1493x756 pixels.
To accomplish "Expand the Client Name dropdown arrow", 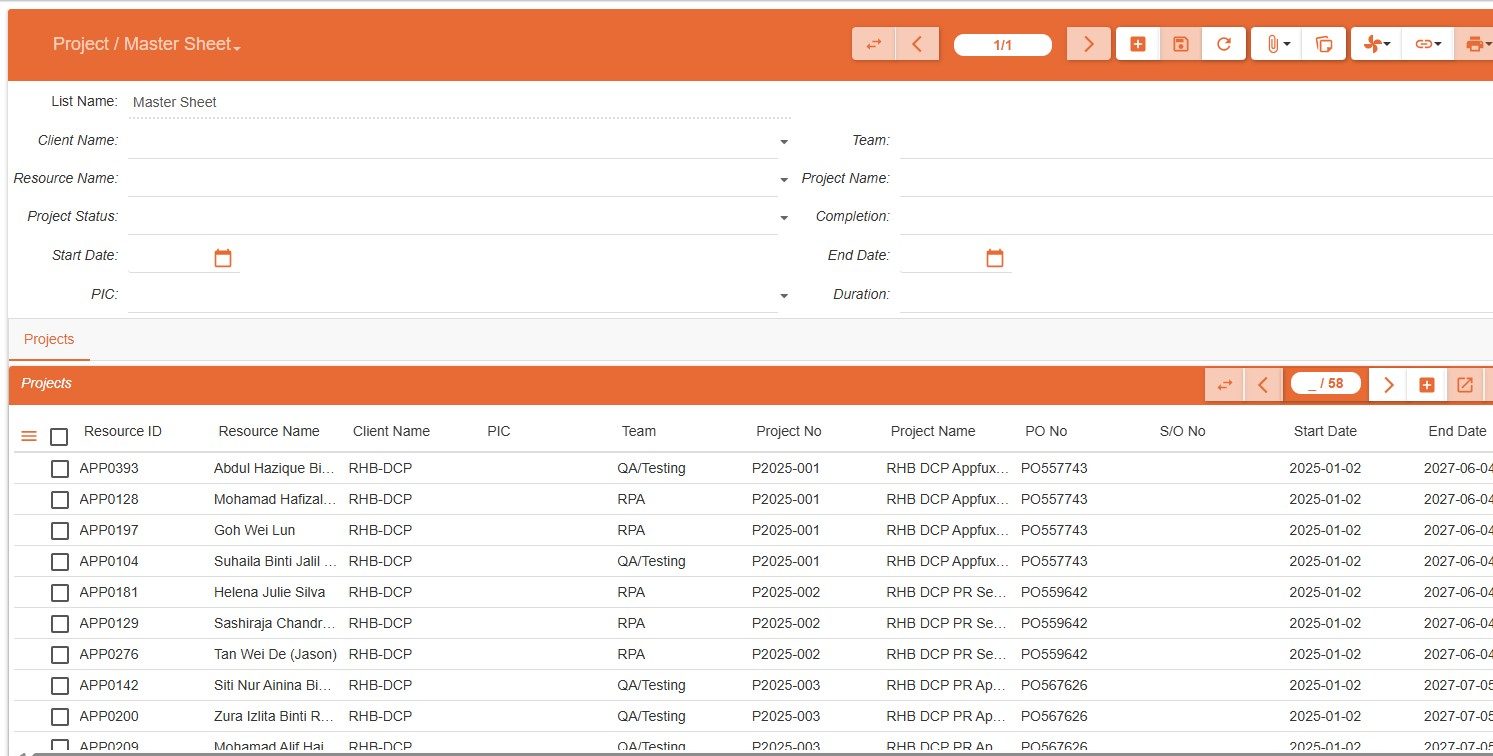I will (784, 142).
